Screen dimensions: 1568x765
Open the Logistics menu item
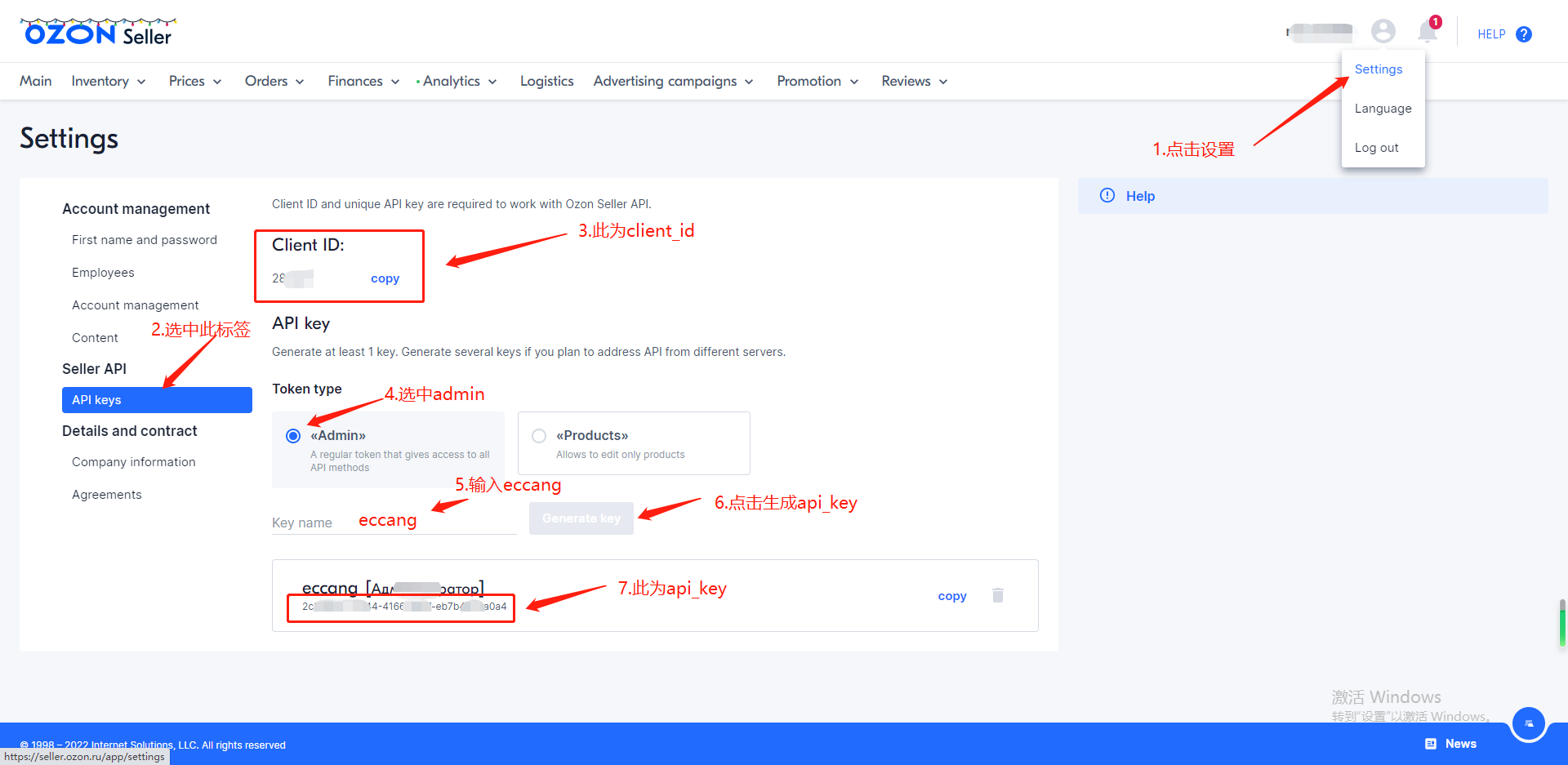click(x=547, y=81)
